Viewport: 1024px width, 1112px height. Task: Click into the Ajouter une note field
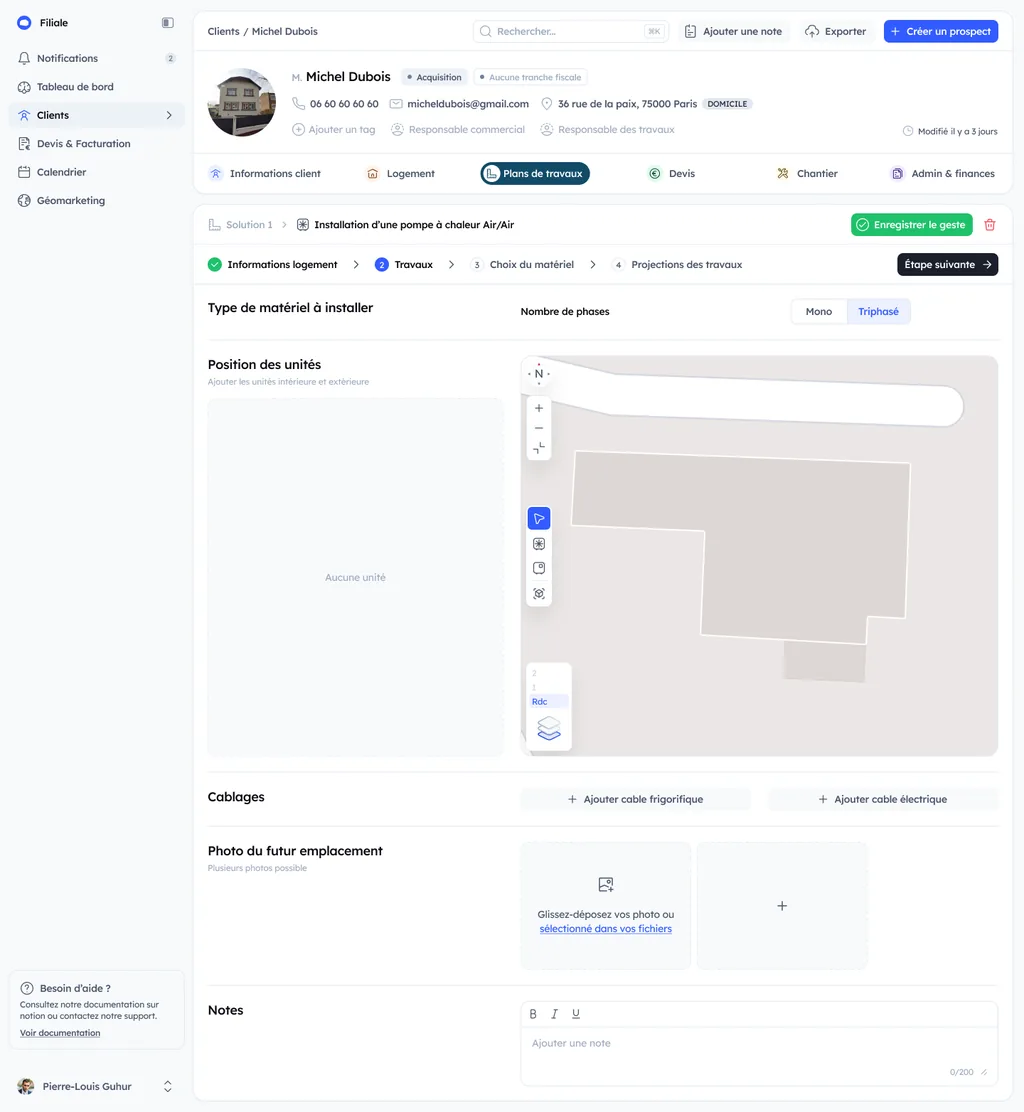coord(759,1056)
